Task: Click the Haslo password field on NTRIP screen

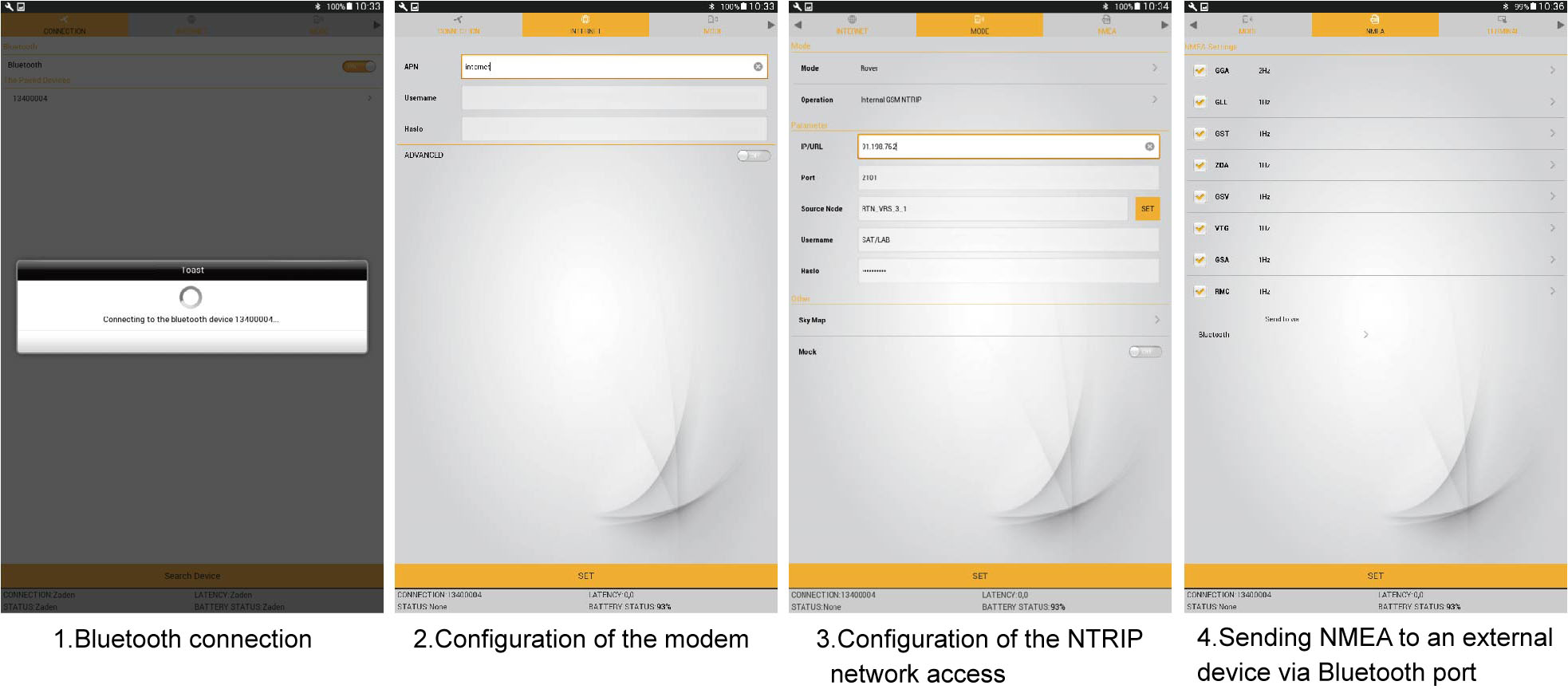Action: pyautogui.click(x=1008, y=270)
